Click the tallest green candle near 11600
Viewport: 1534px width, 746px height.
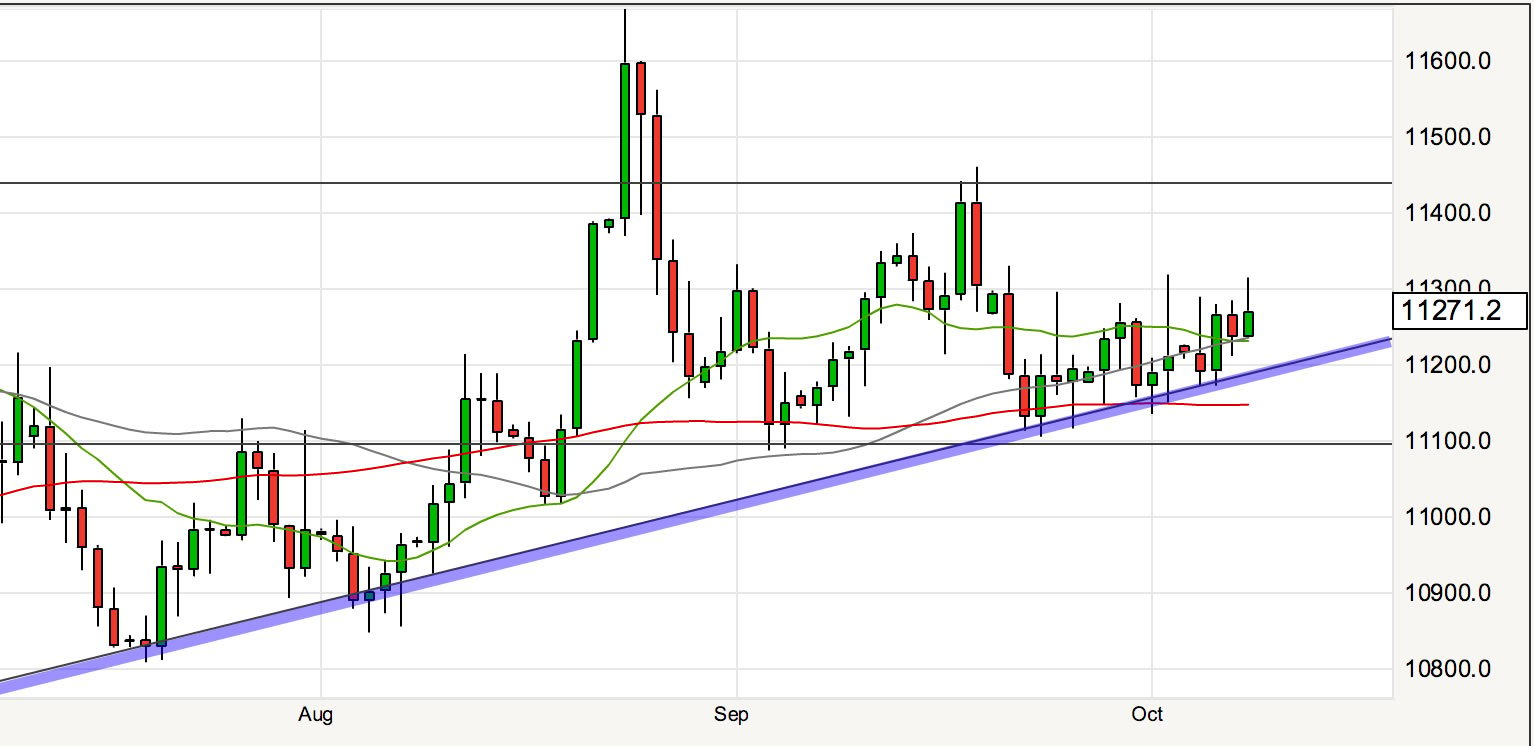tap(625, 140)
